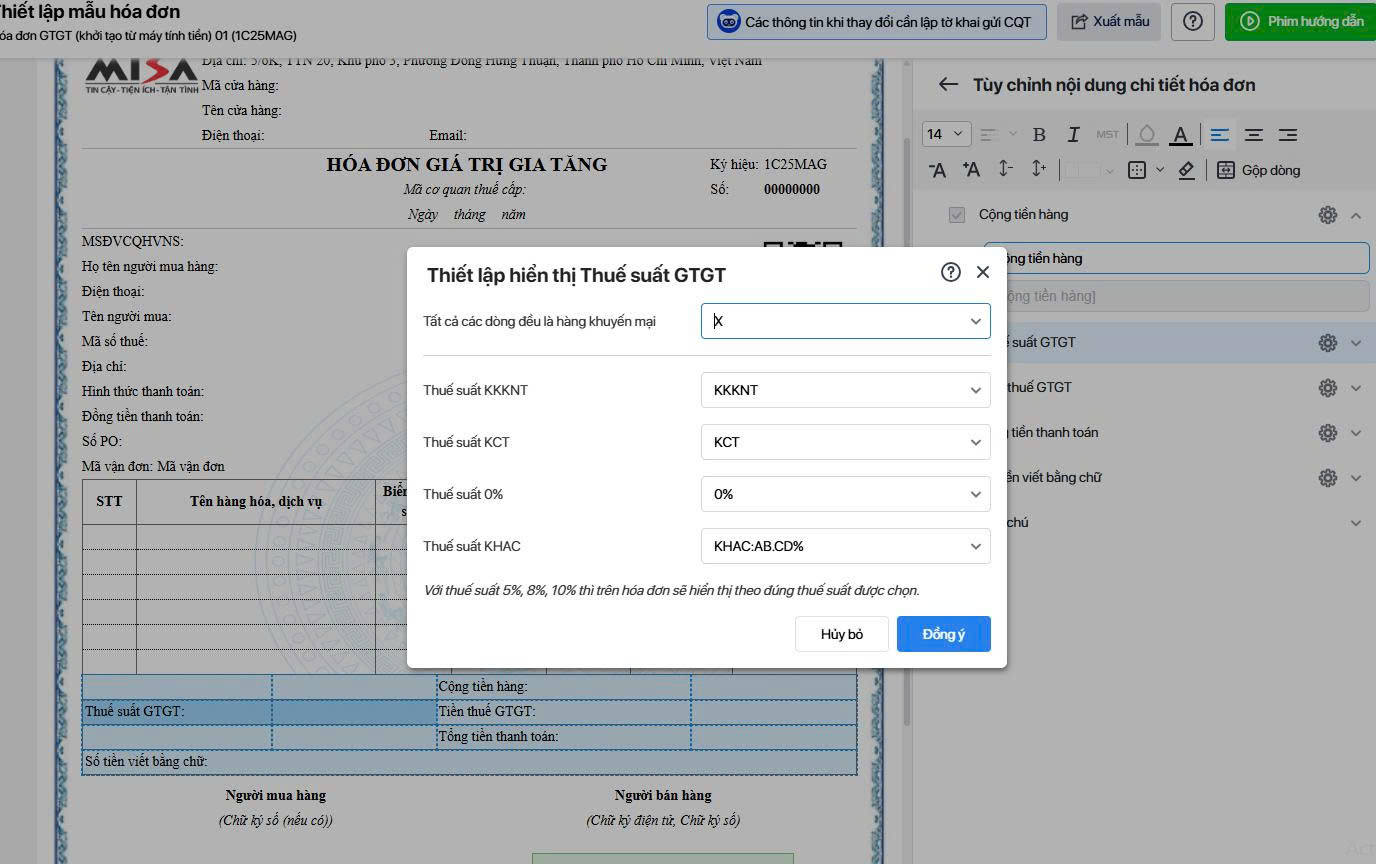Collapse the Cộng tiền hàng section
1376x864 pixels.
click(x=1356, y=215)
